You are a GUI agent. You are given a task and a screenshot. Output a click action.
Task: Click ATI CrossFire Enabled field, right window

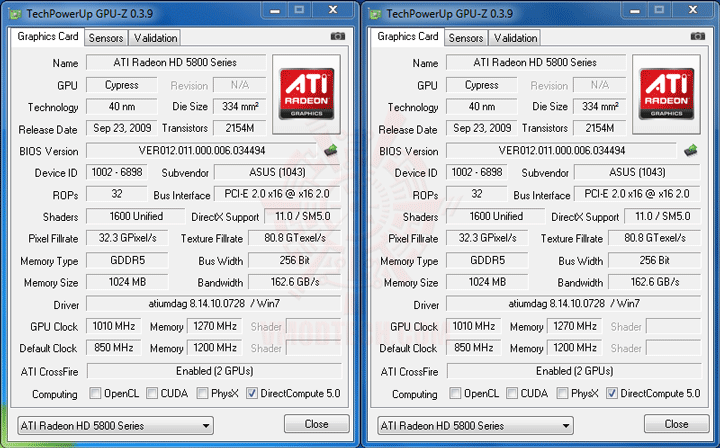point(574,371)
